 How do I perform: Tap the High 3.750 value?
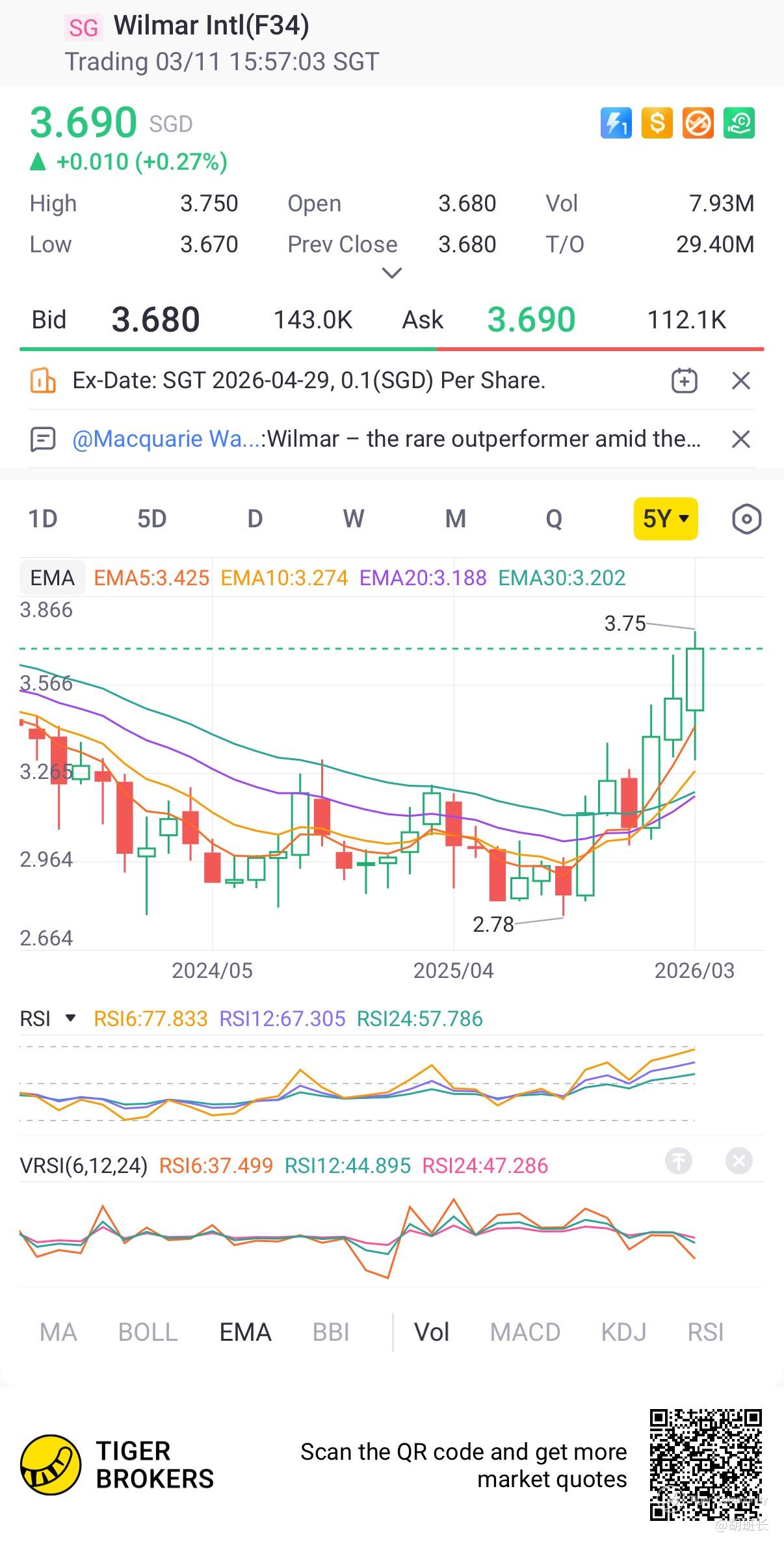click(209, 204)
